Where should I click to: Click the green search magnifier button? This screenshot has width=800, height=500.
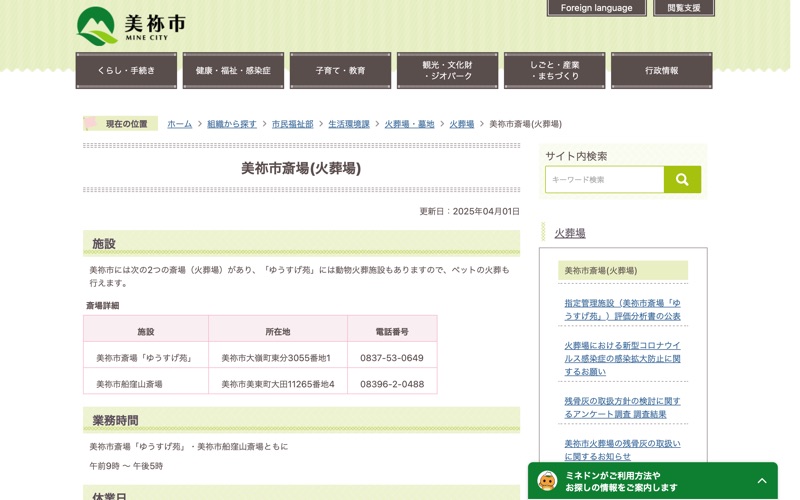[682, 179]
